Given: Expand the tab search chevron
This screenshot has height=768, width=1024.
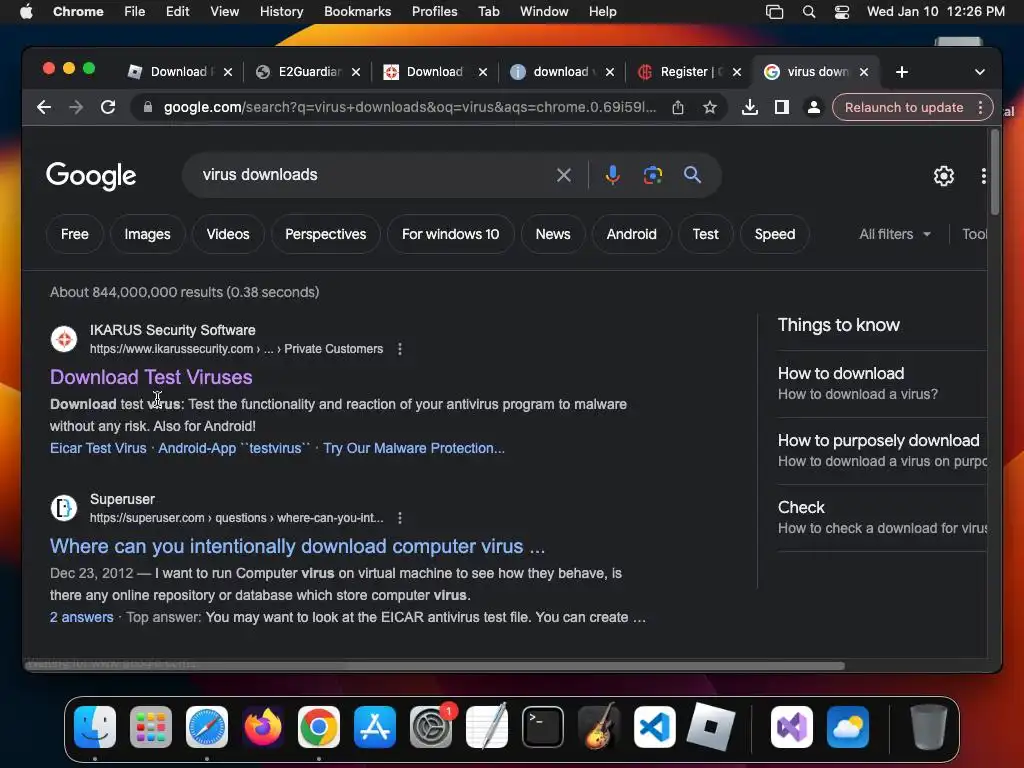Looking at the screenshot, I should 980,72.
